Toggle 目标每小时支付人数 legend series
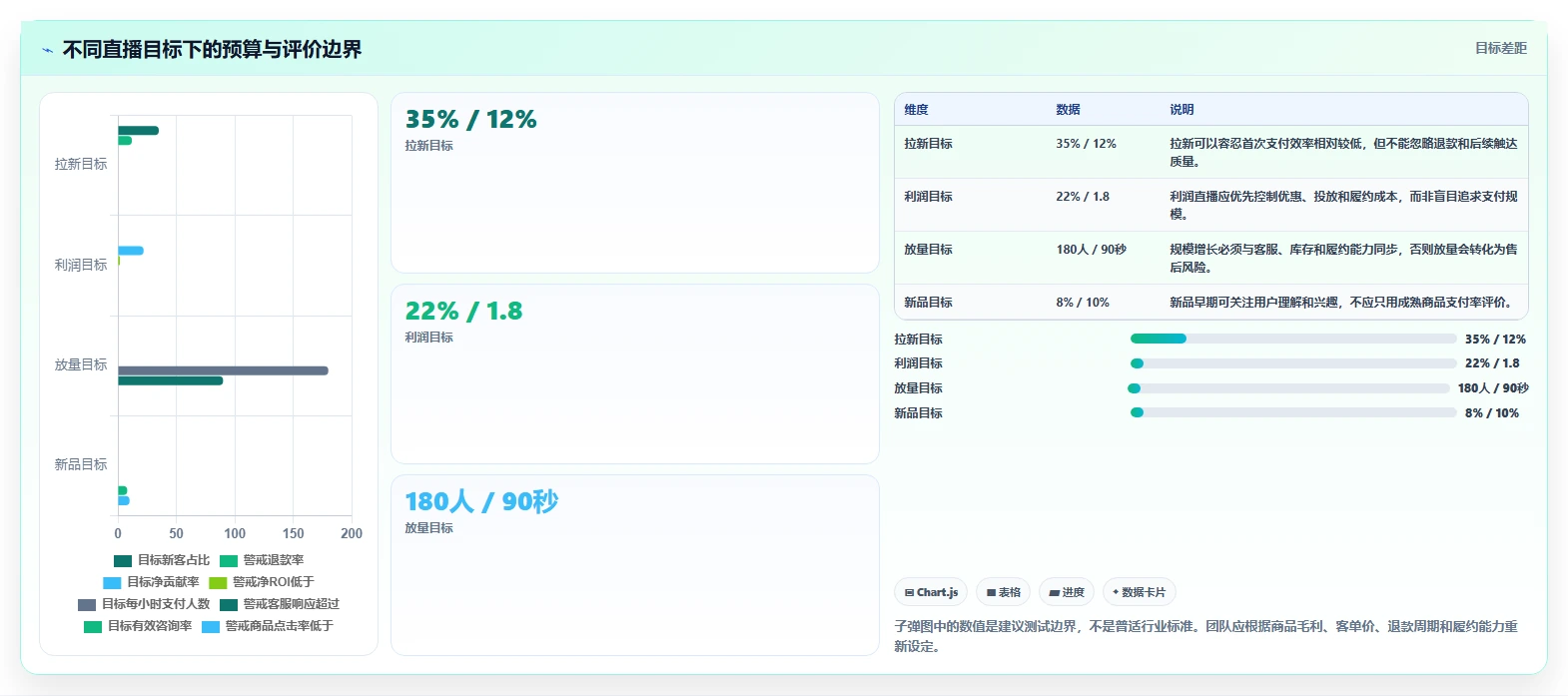This screenshot has height=696, width=1568. coord(144,604)
